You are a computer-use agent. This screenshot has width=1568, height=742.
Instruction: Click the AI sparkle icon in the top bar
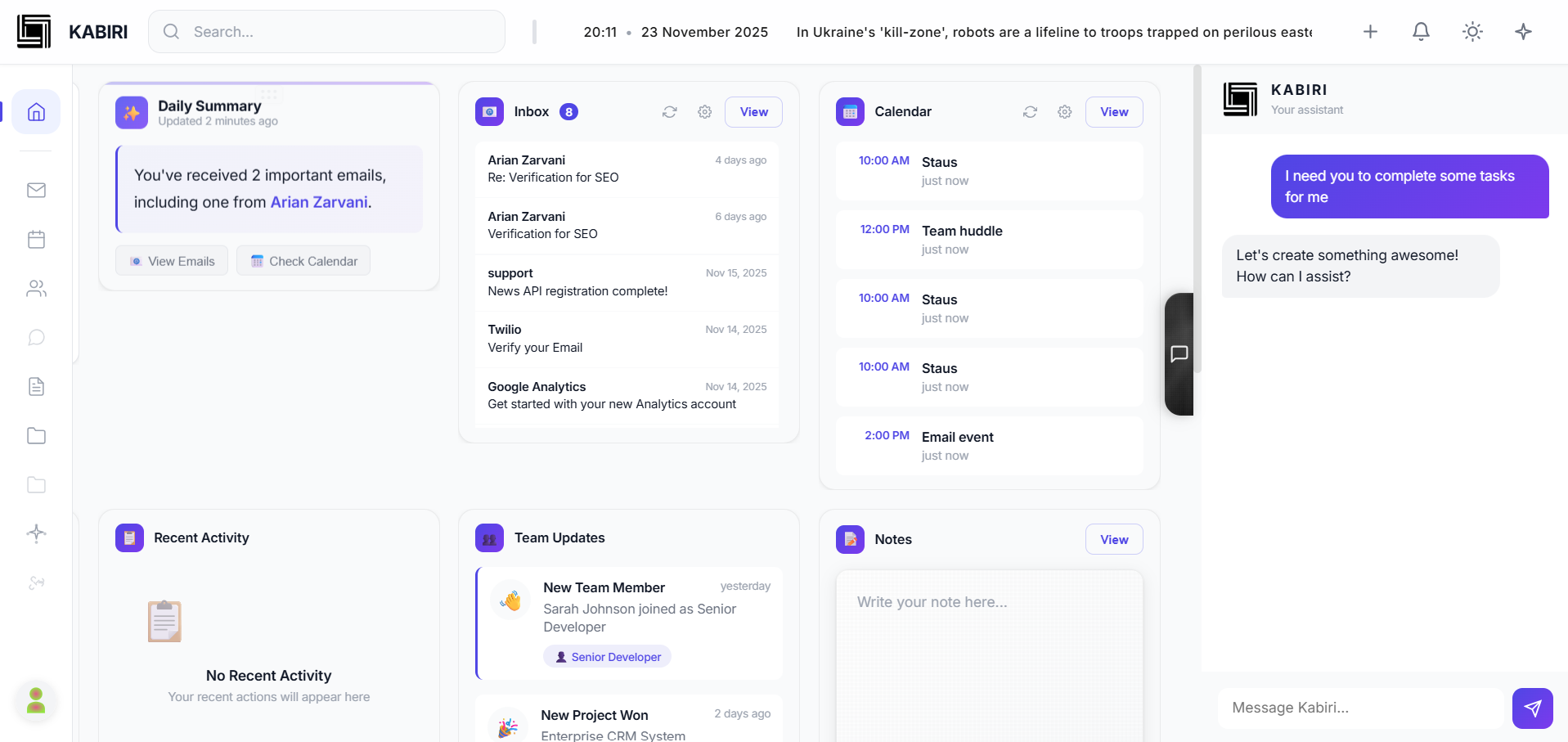[x=1523, y=31]
